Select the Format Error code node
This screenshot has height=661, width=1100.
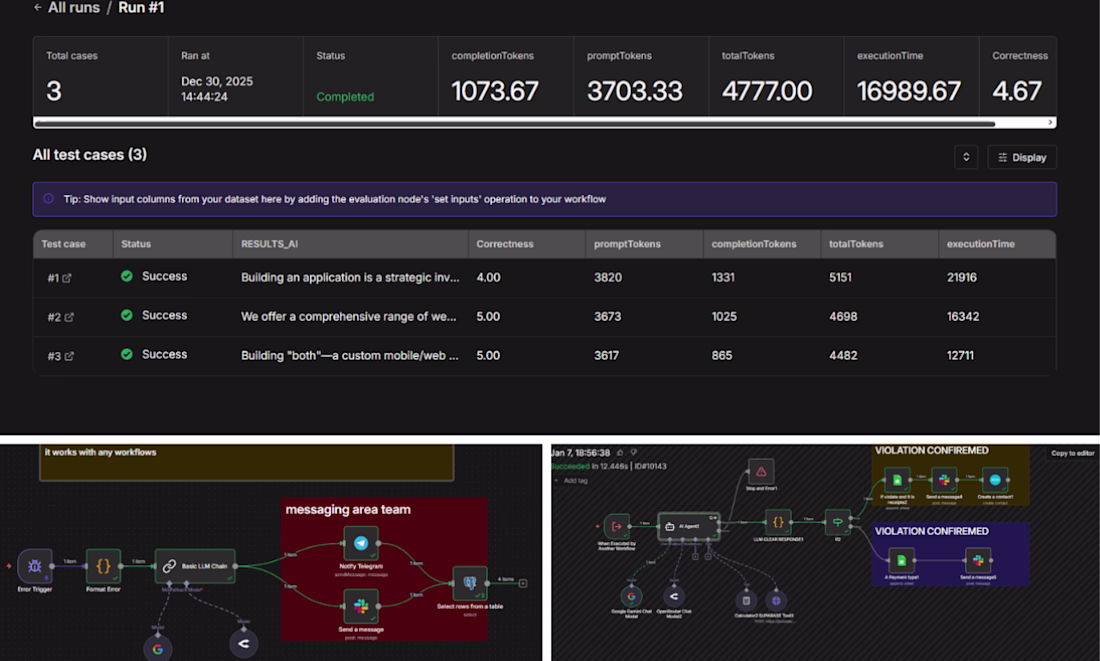coord(103,566)
